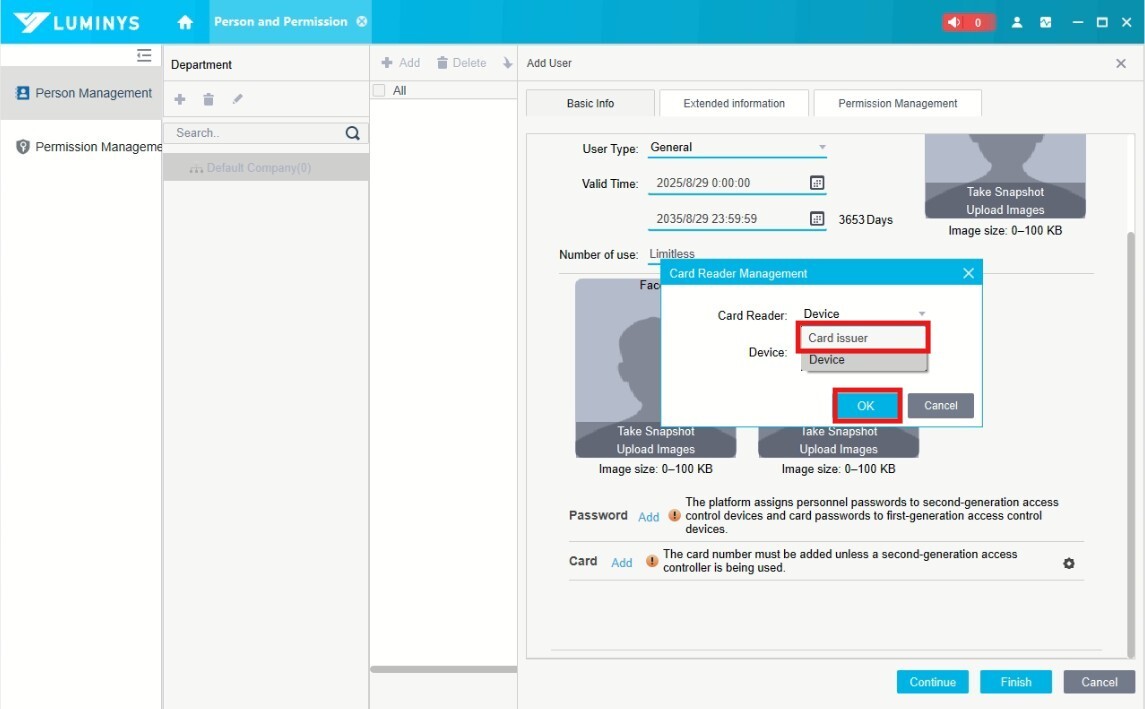Switch to the Permission Management tab

(x=897, y=103)
